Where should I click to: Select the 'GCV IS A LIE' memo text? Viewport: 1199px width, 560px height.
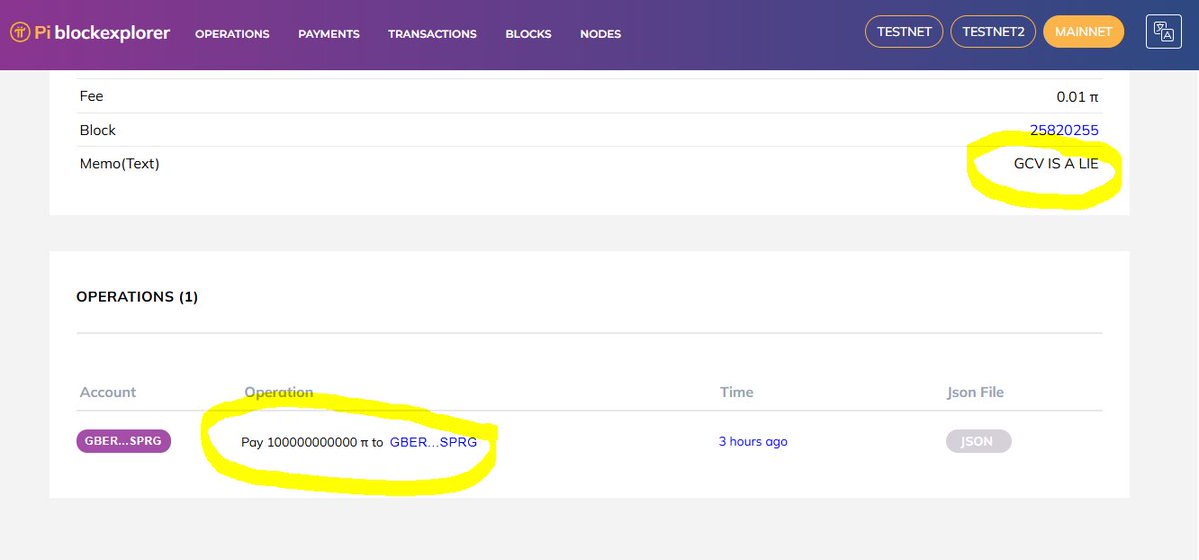point(1056,164)
